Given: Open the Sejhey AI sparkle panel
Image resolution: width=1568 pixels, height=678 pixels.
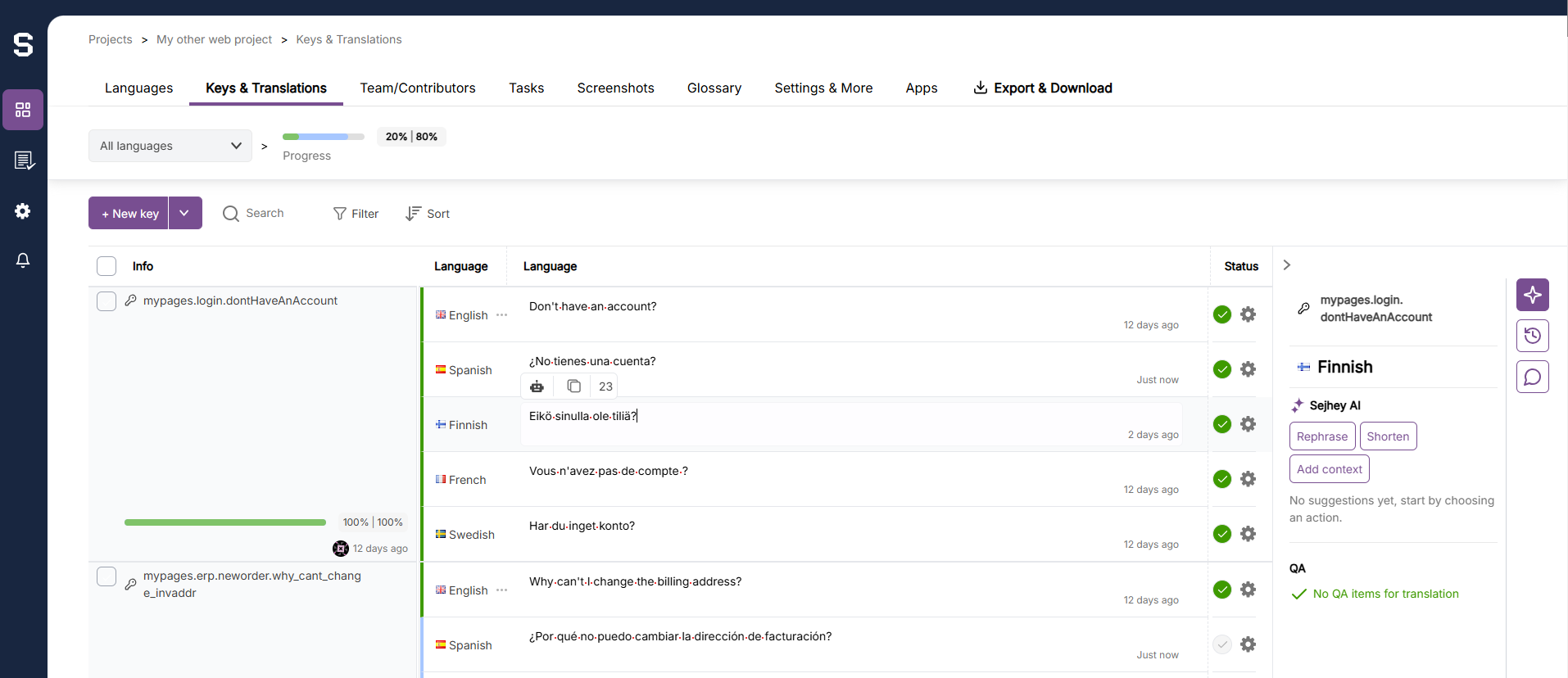Looking at the screenshot, I should tap(1532, 295).
